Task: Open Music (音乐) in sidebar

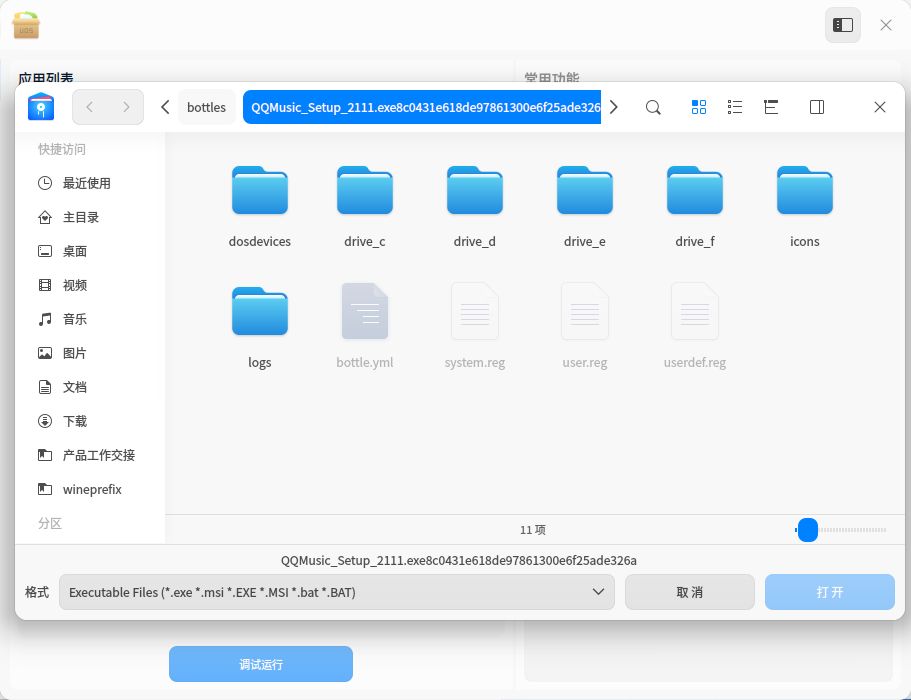Action: (90, 320)
